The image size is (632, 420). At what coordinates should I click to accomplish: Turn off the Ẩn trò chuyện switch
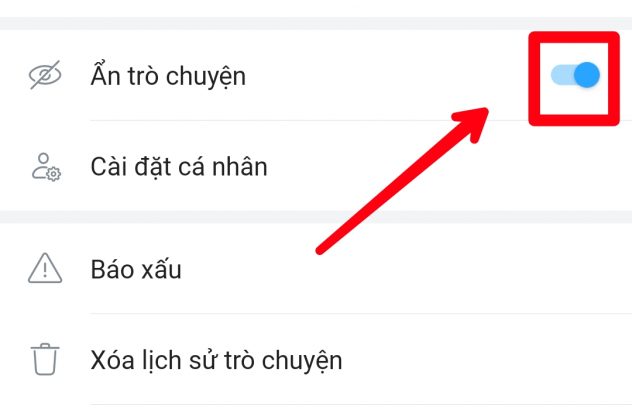tap(575, 75)
